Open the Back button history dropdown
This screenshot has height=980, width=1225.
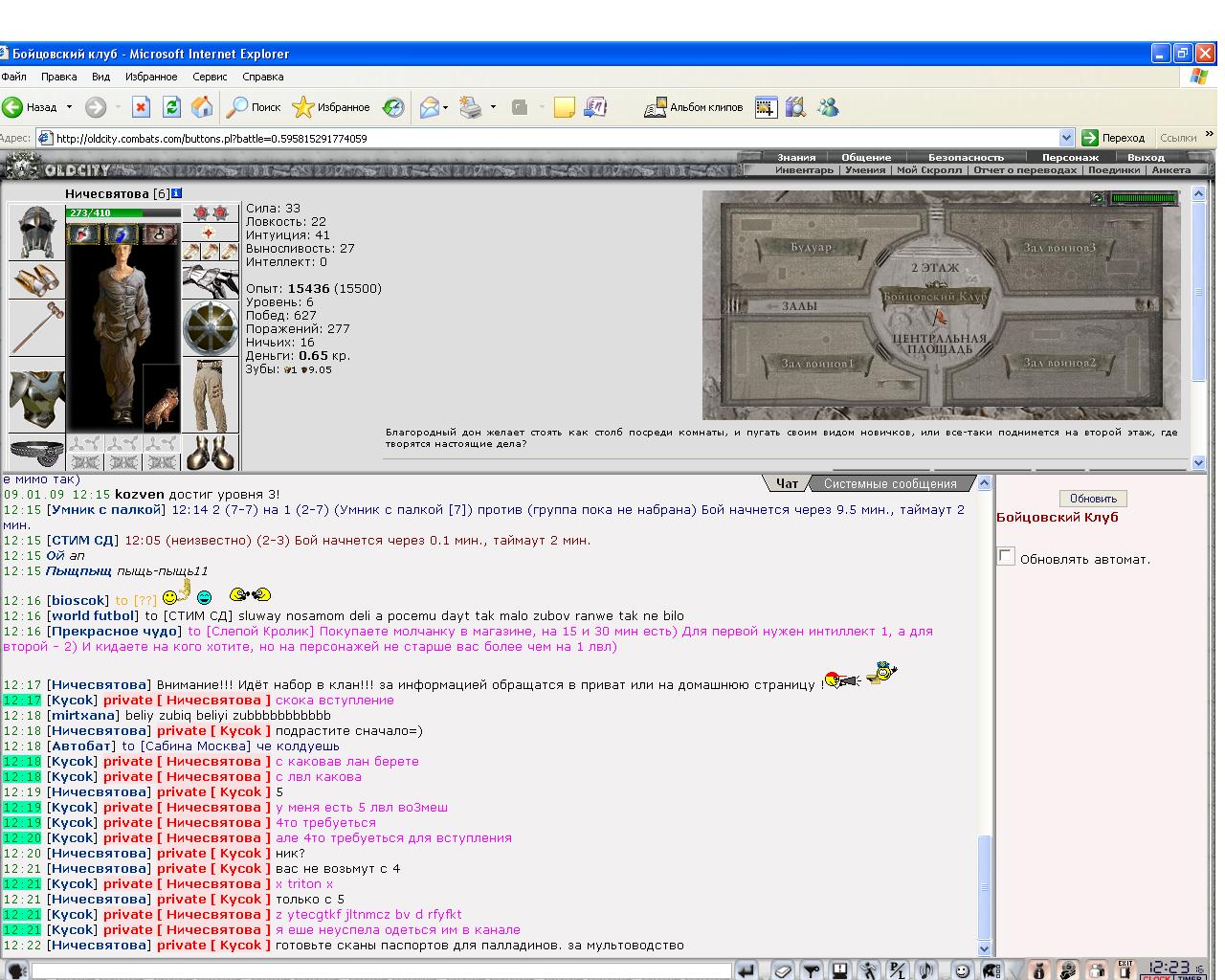[69, 107]
